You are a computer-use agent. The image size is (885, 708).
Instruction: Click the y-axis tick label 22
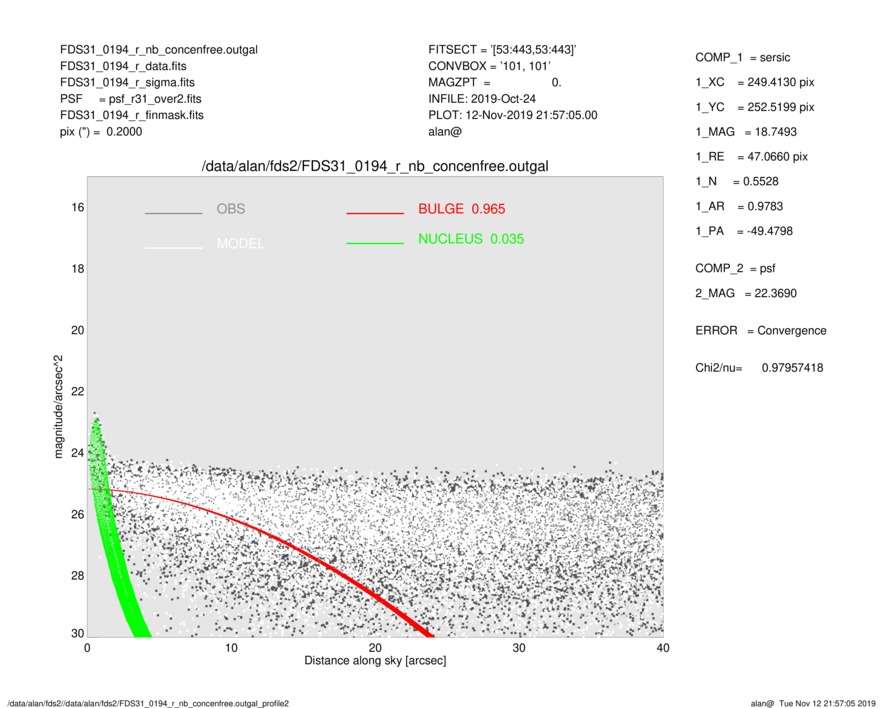77,392
